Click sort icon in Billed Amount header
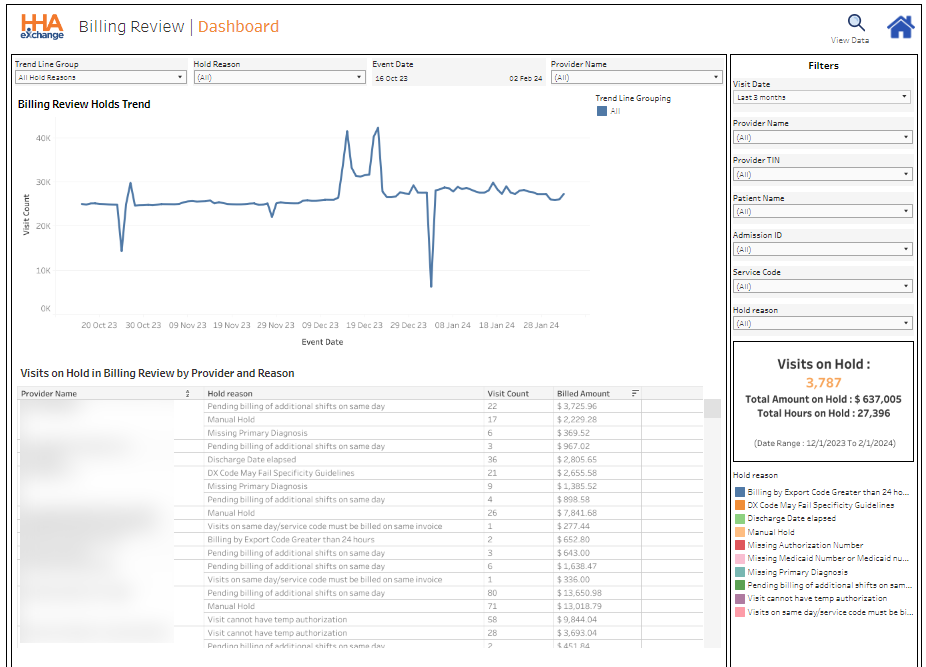The width and height of the screenshot is (926, 667). tap(635, 394)
